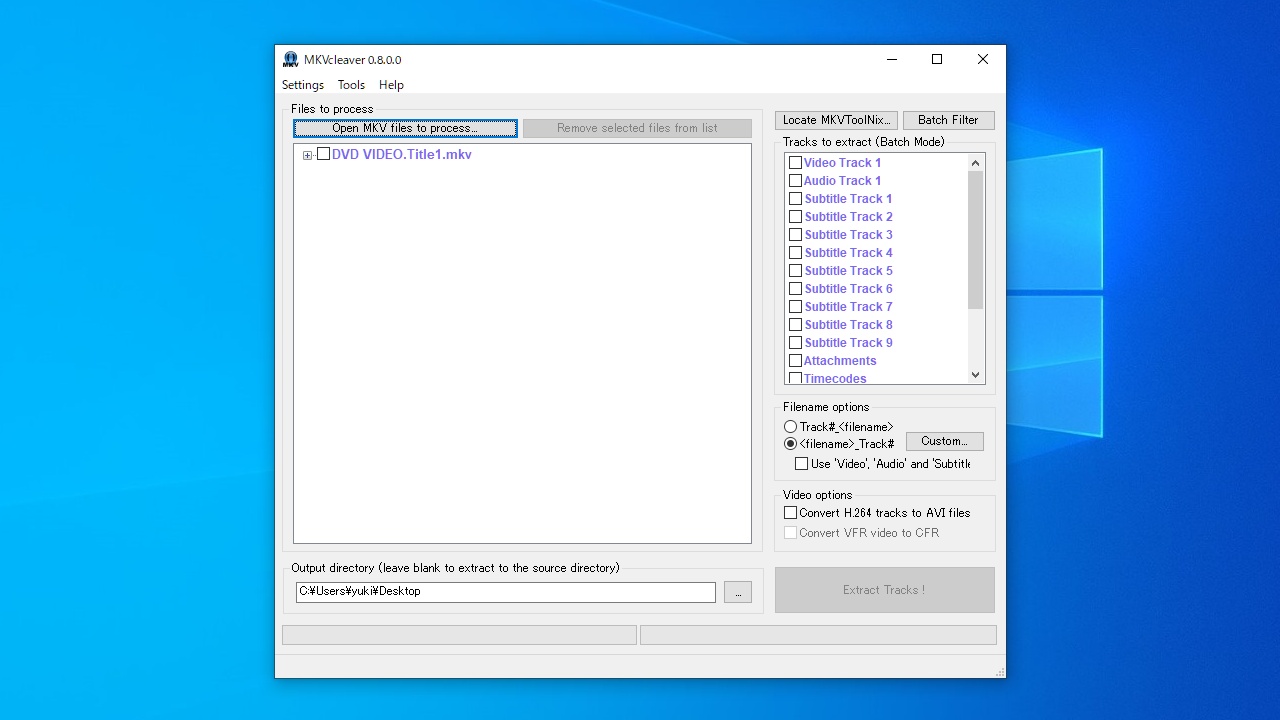Check Subtitle Track 2 checkbox
This screenshot has height=720, width=1280.
[795, 217]
